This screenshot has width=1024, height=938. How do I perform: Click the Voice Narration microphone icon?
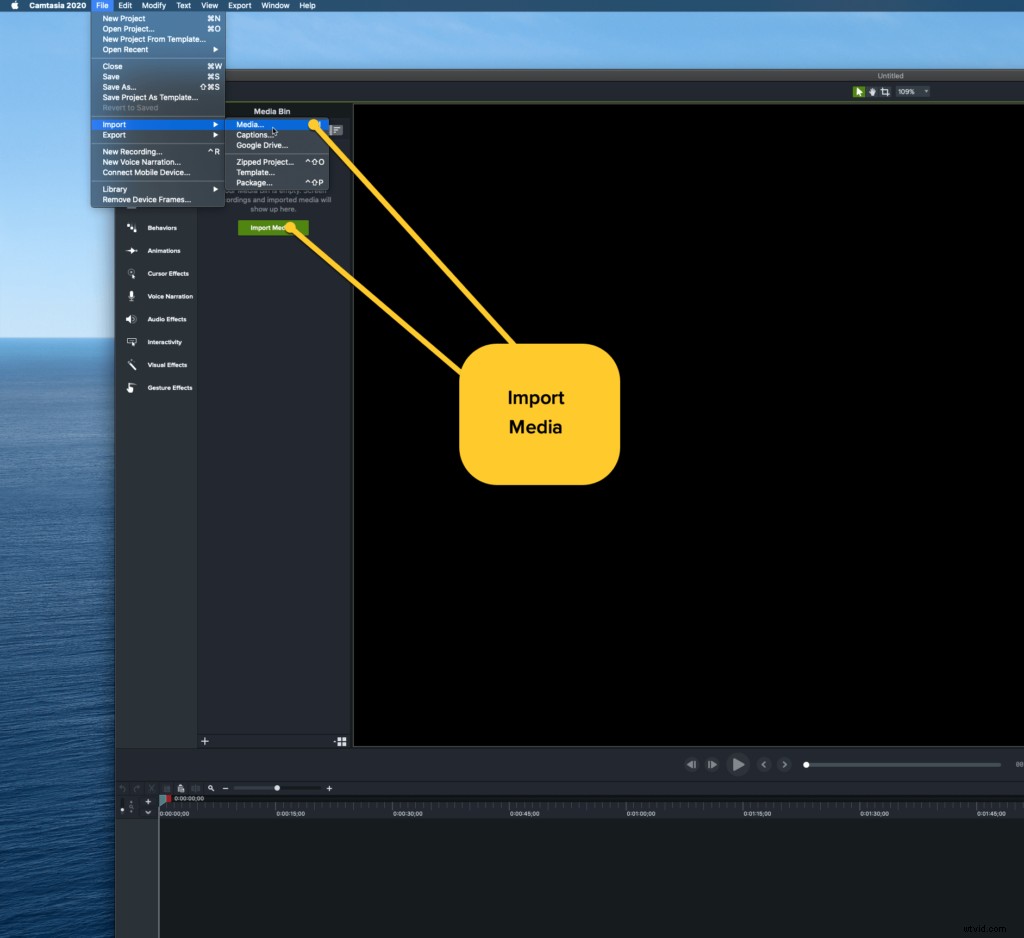pos(132,296)
